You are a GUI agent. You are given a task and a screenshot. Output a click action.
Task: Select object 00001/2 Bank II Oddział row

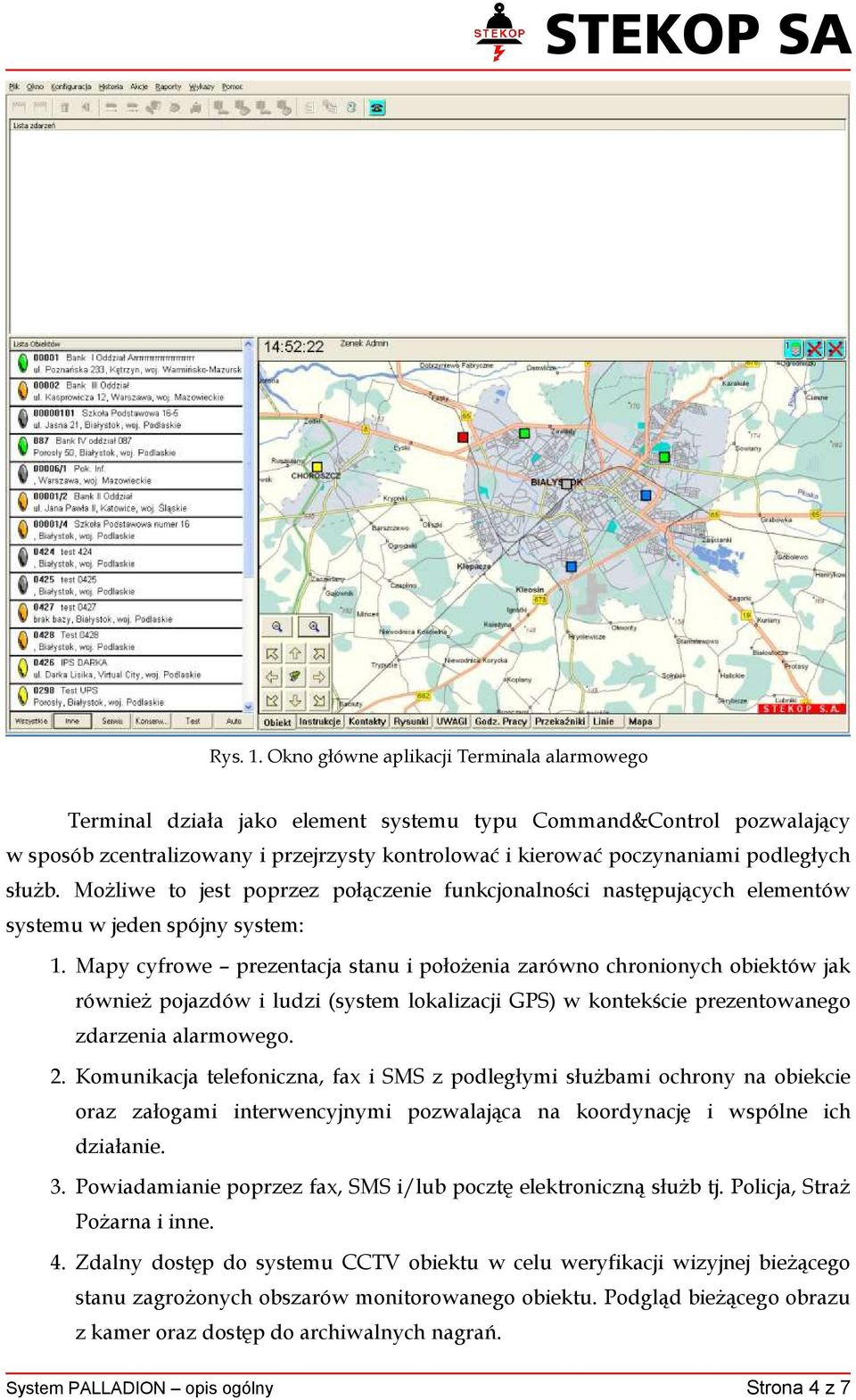point(127,502)
